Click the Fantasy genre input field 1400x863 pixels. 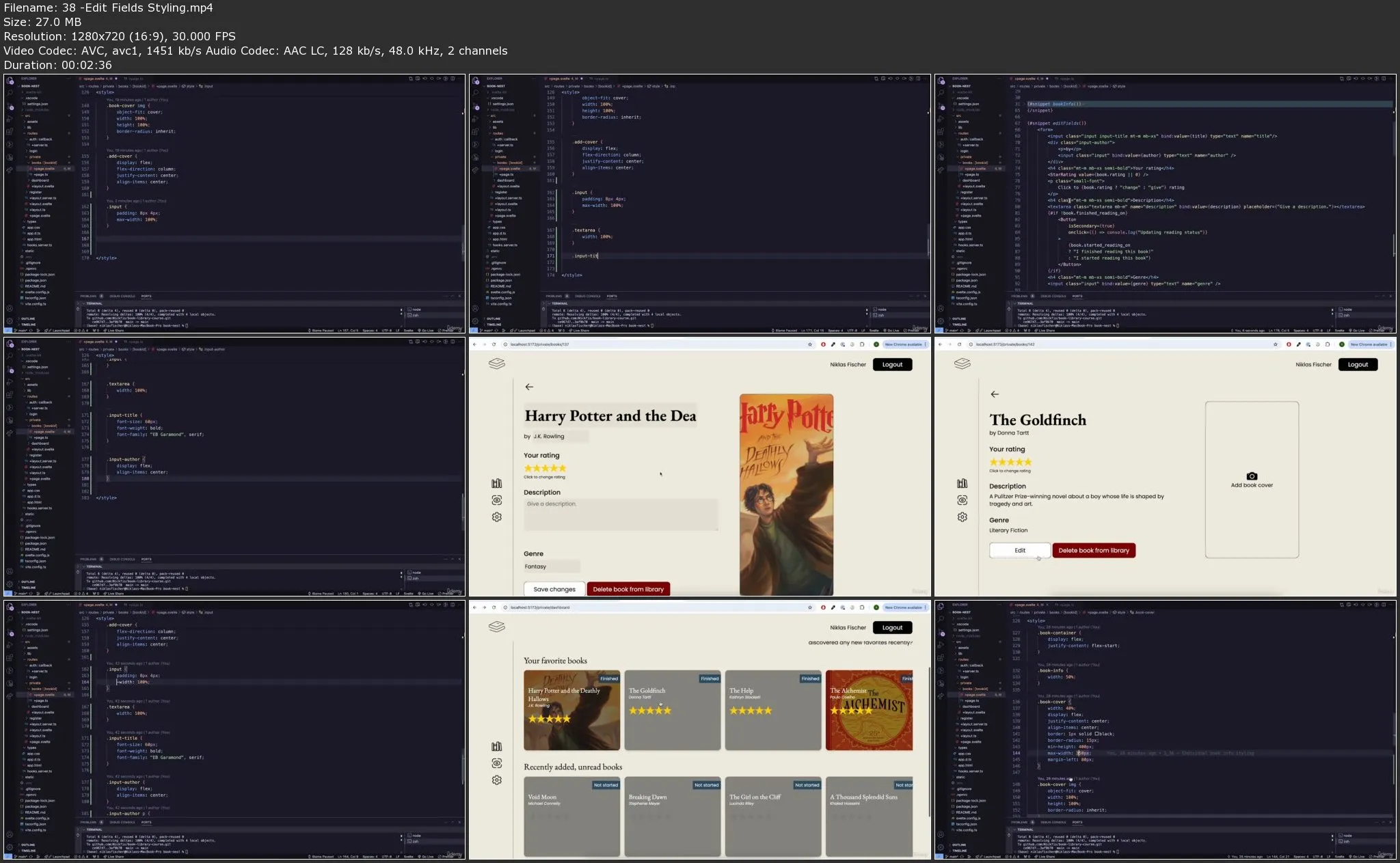click(552, 566)
